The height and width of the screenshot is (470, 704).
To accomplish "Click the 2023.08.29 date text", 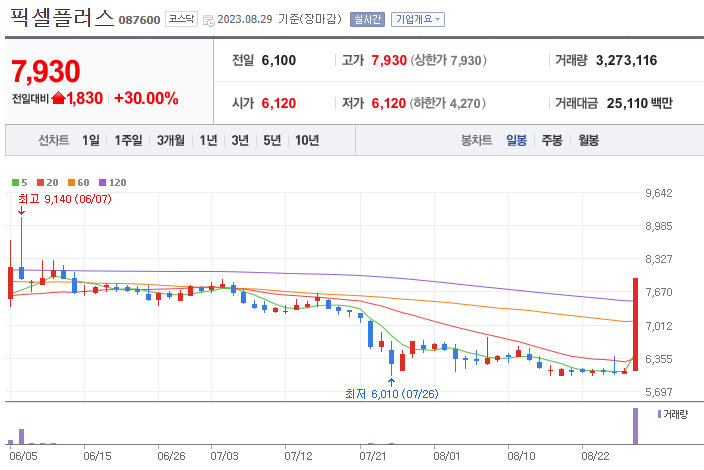I will click(x=245, y=19).
